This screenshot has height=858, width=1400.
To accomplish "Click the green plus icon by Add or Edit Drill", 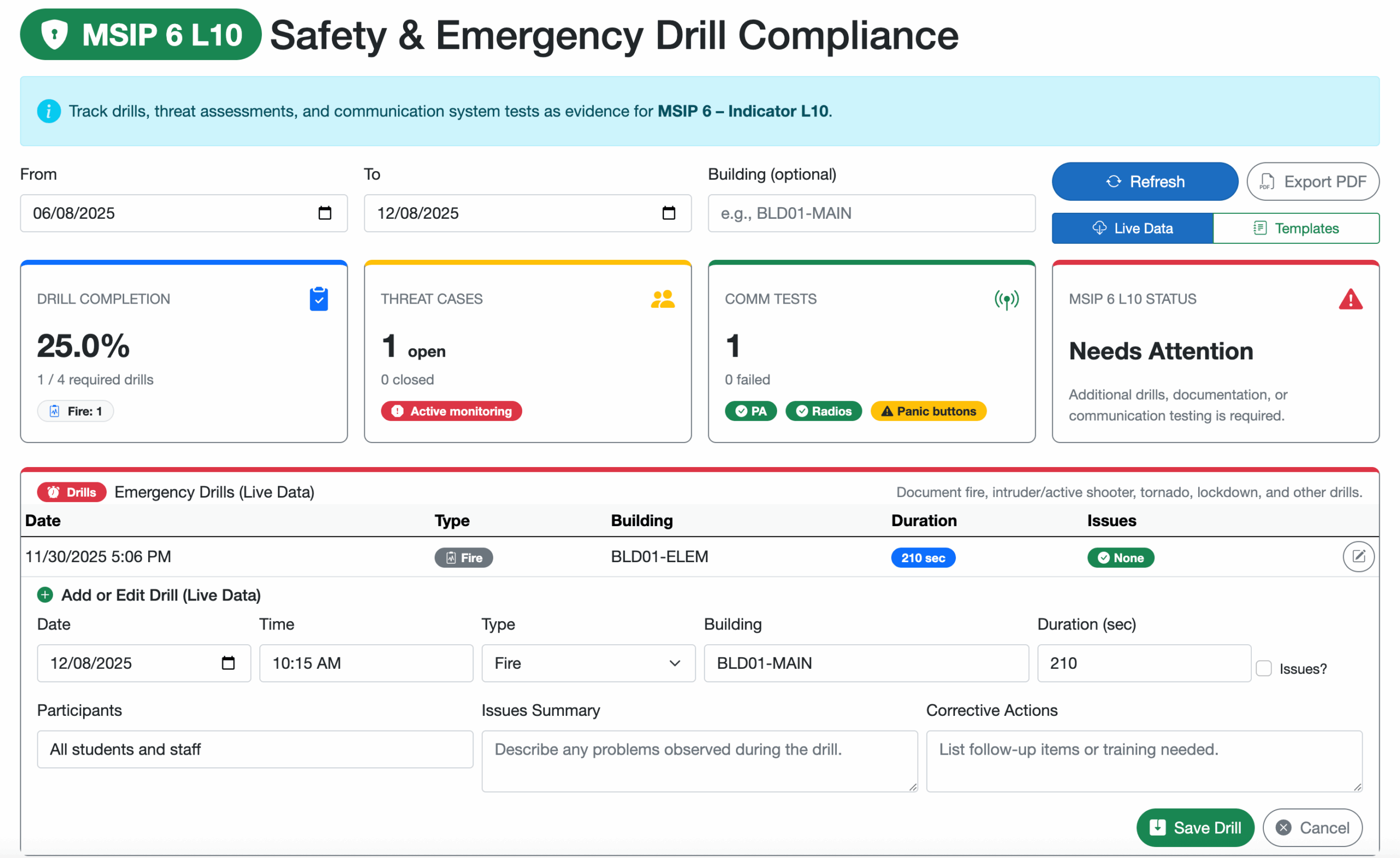I will tap(45, 595).
